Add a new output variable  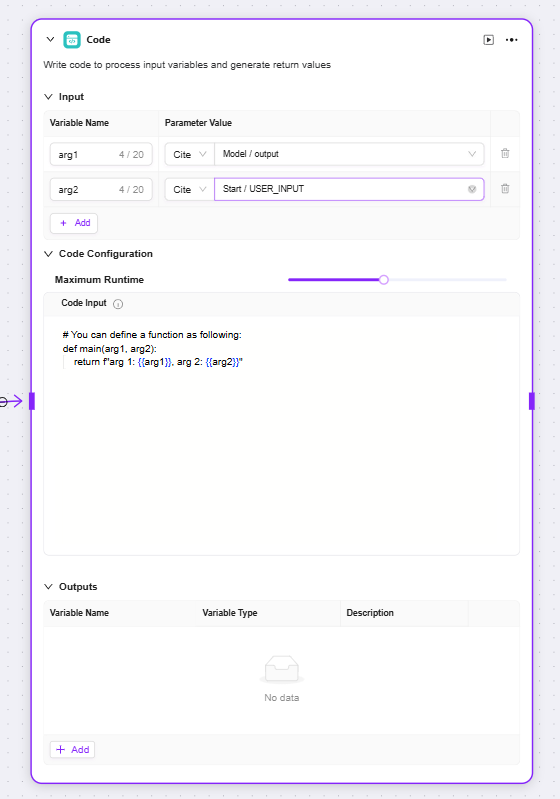(72, 750)
